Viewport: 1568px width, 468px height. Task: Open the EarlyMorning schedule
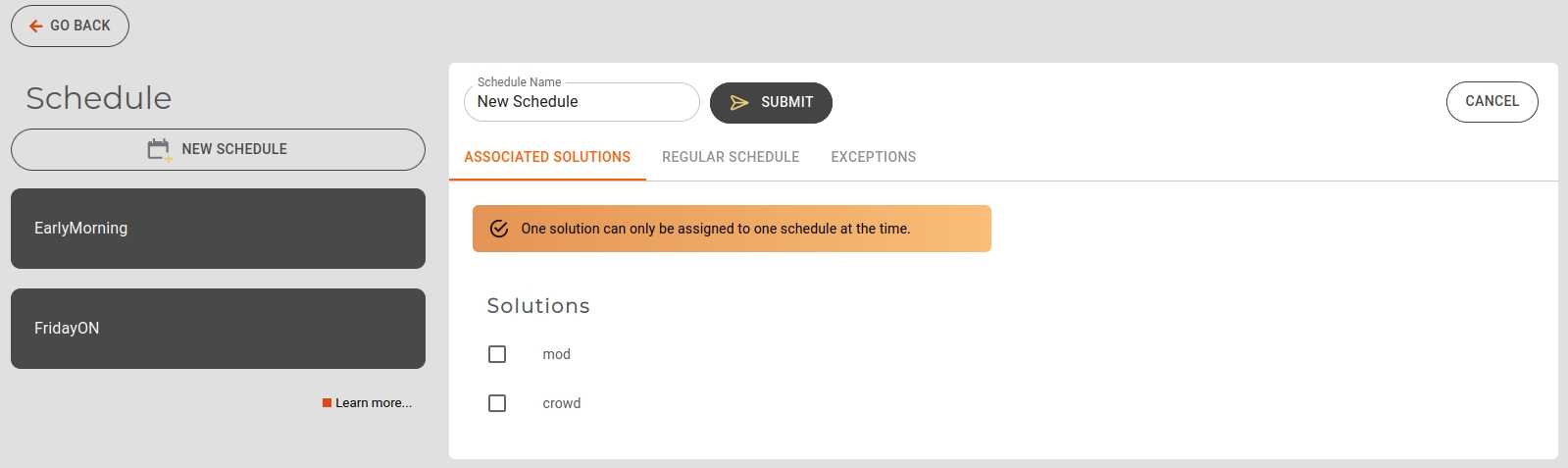click(218, 229)
